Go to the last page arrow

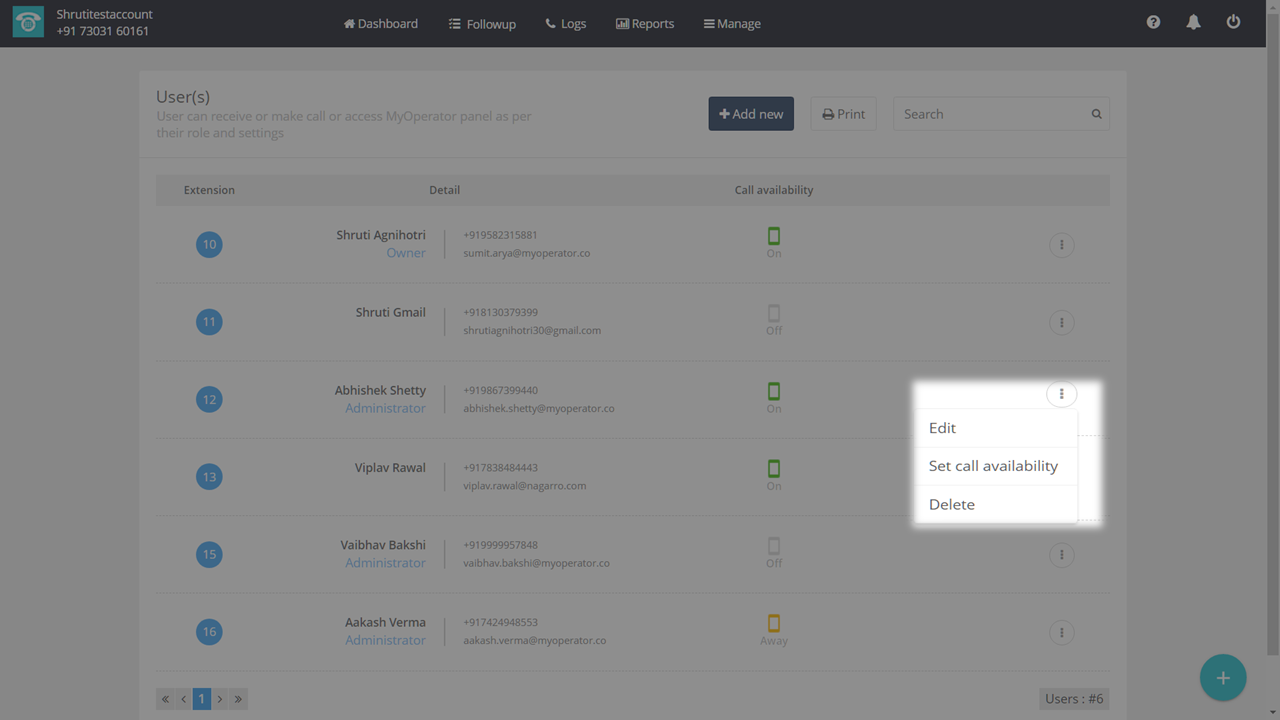(238, 699)
